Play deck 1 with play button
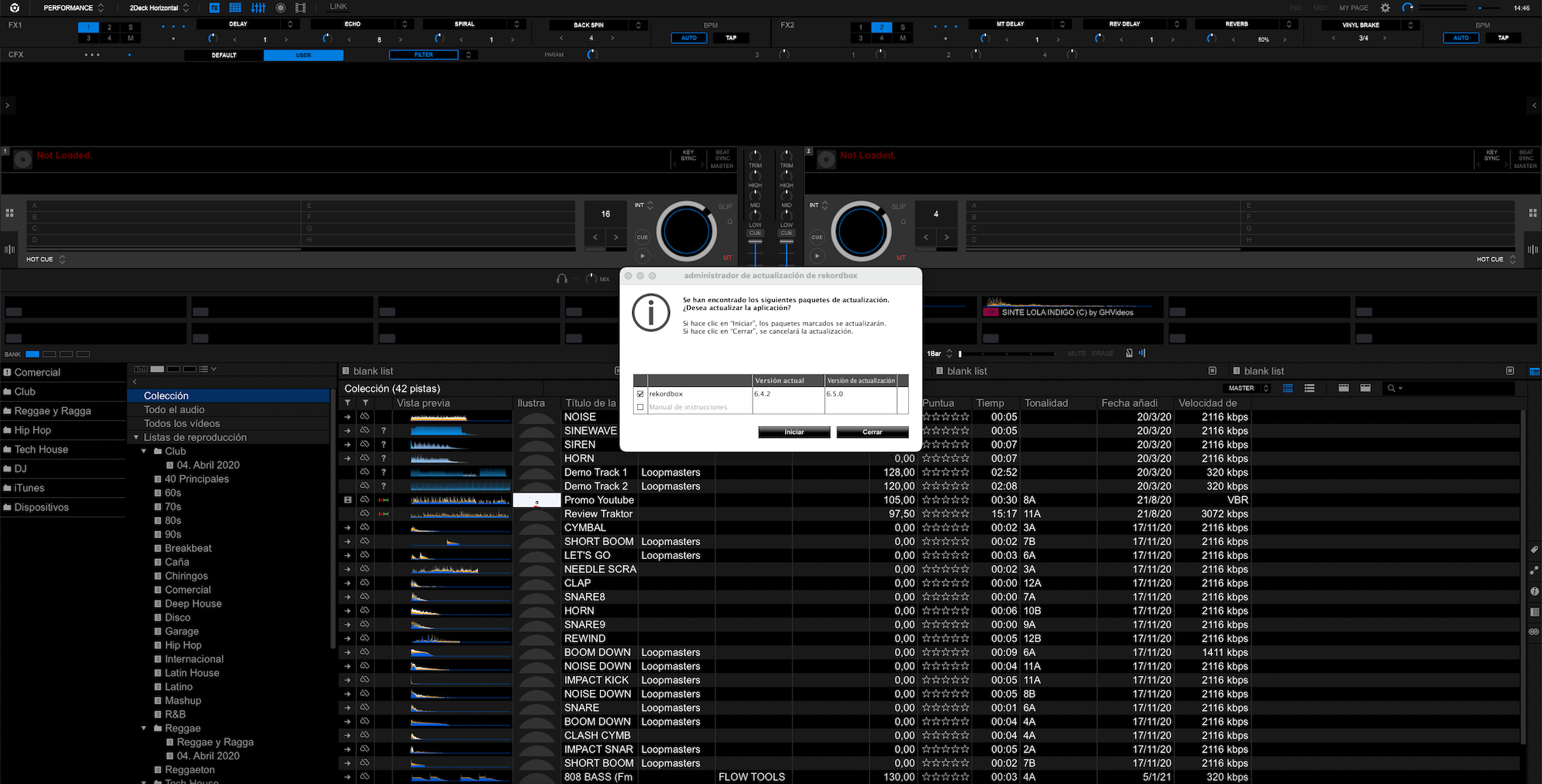The height and width of the screenshot is (784, 1542). click(x=642, y=255)
